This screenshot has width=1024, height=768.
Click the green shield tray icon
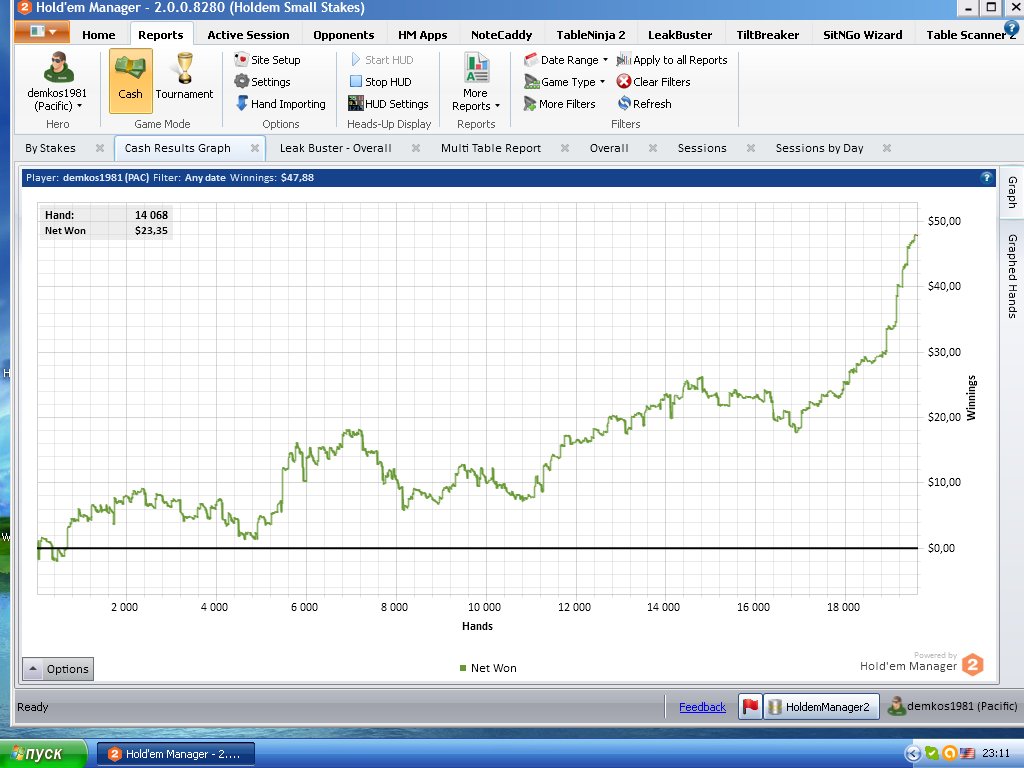coord(932,754)
